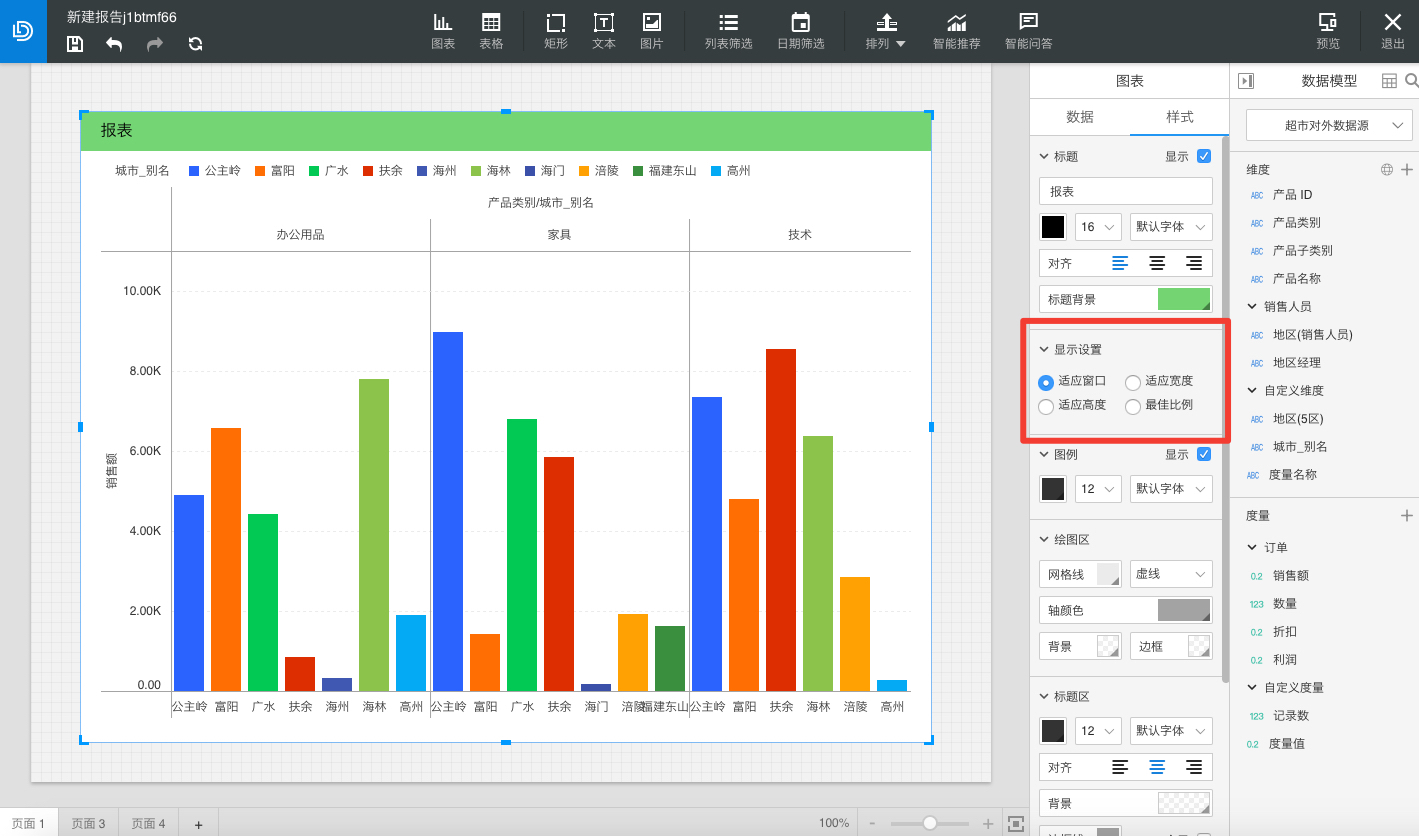This screenshot has width=1419, height=836.
Task: Click the refresh icon in the top bar
Action: pyautogui.click(x=195, y=44)
